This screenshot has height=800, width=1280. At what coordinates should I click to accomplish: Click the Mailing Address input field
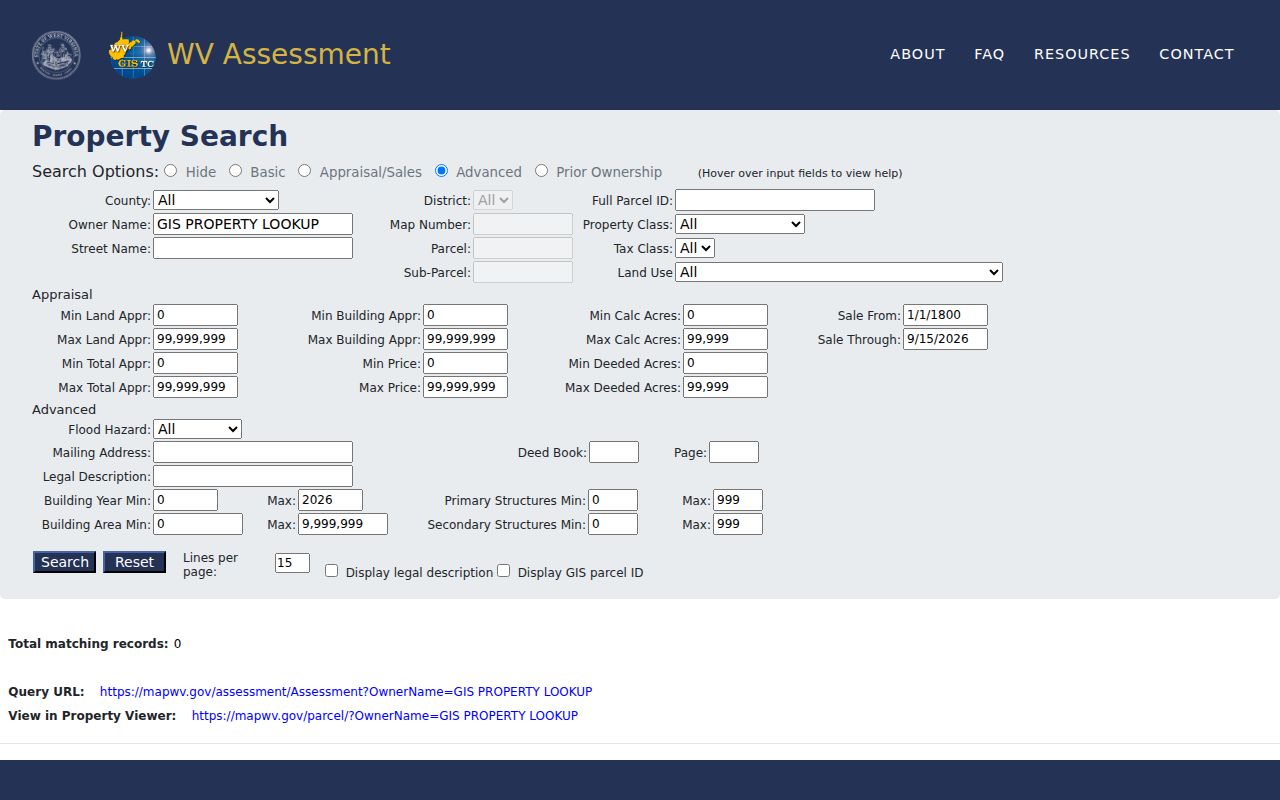point(253,452)
